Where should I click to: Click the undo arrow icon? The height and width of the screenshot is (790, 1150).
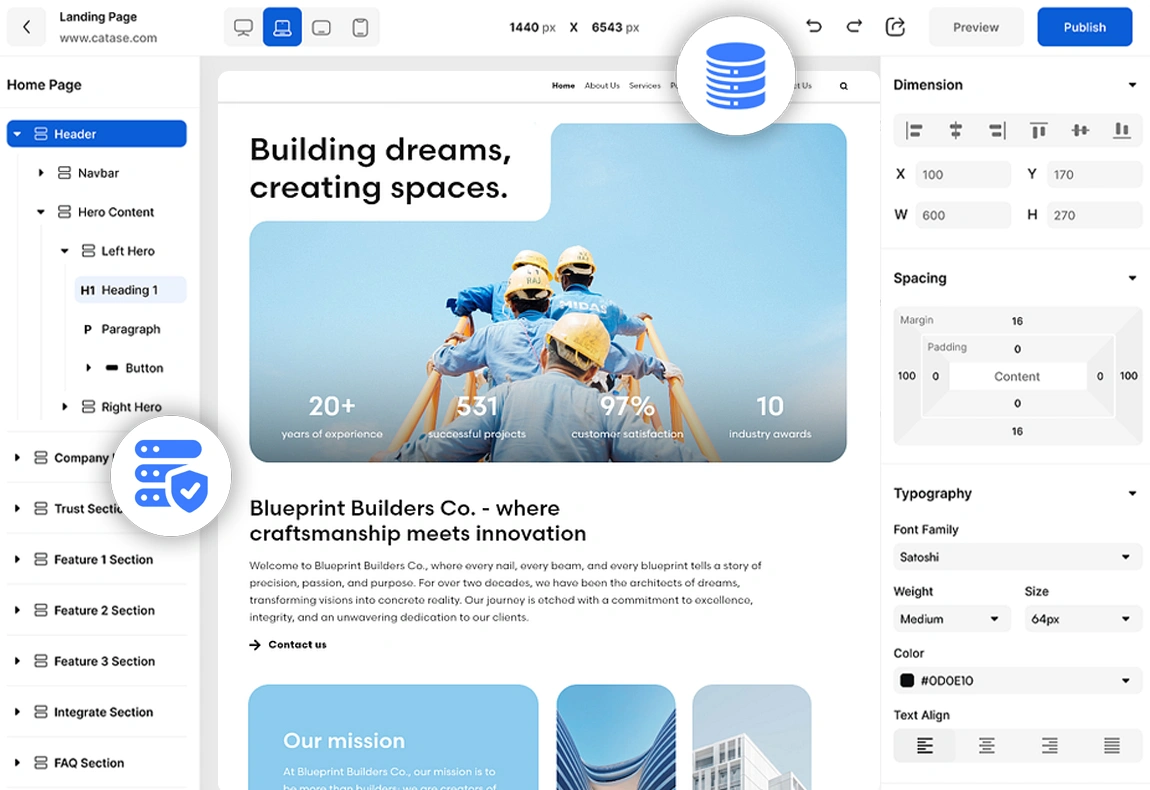click(x=814, y=27)
